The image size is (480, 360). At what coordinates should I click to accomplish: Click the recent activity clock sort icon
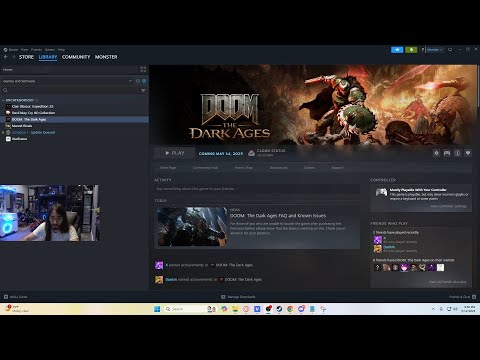click(138, 81)
